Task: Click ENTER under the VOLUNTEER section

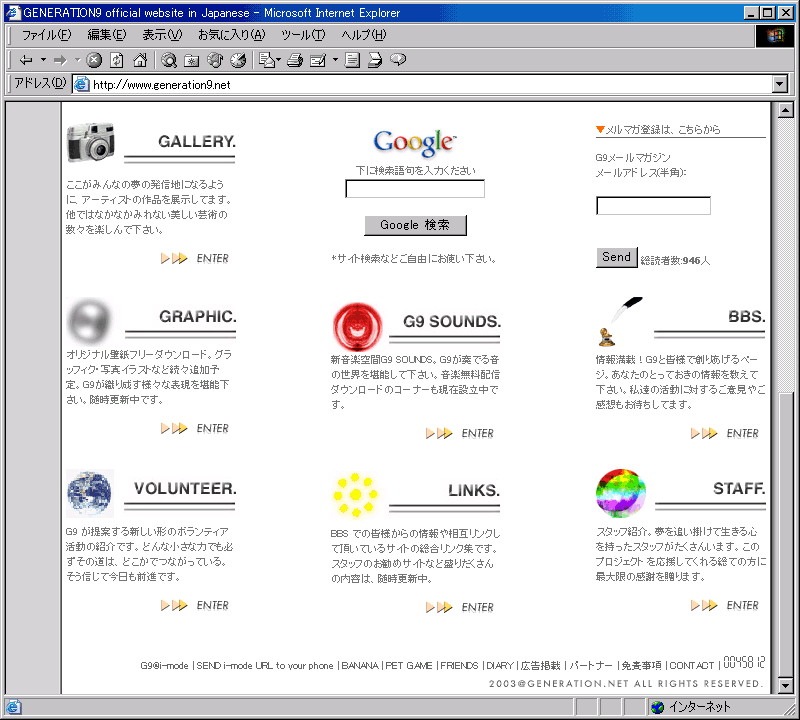Action: click(x=195, y=605)
